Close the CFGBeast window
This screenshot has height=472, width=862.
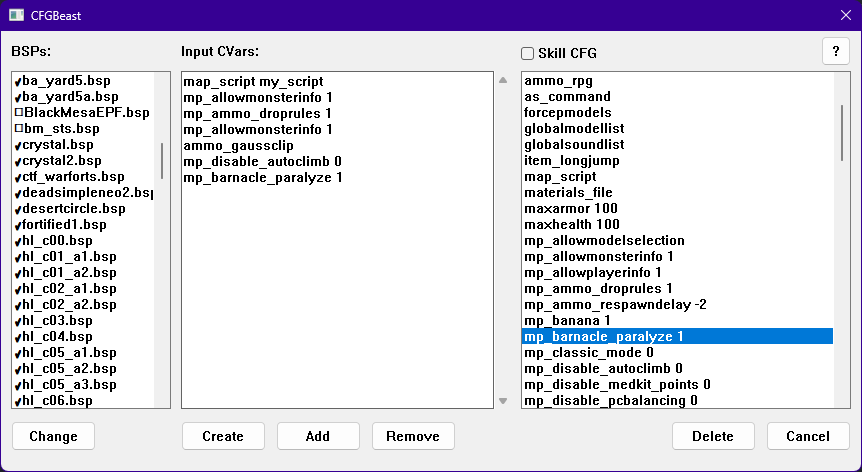pyautogui.click(x=844, y=15)
